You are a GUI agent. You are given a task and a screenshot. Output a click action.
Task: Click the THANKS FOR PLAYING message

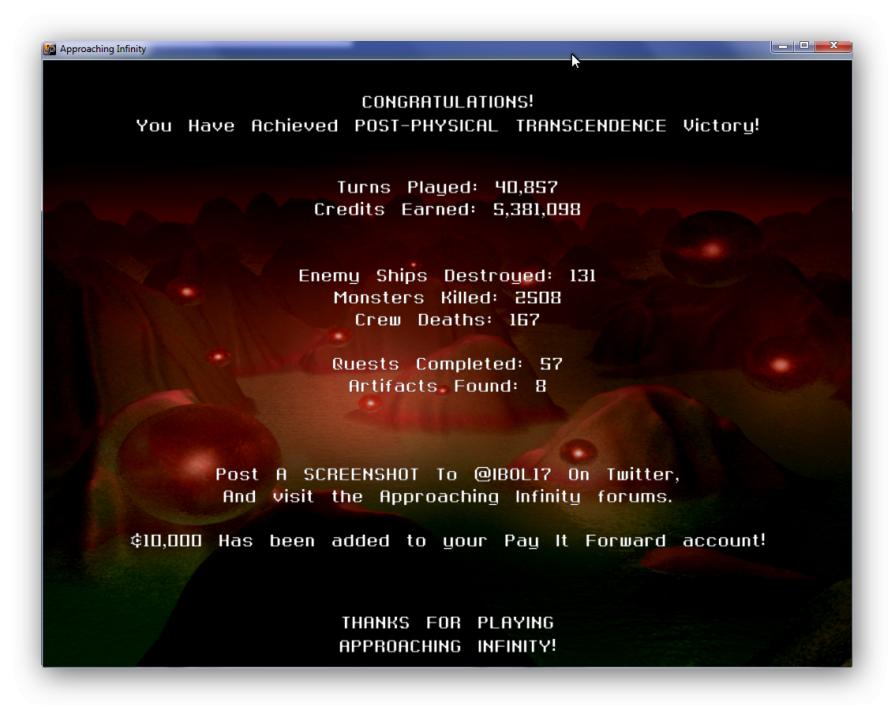pos(447,622)
